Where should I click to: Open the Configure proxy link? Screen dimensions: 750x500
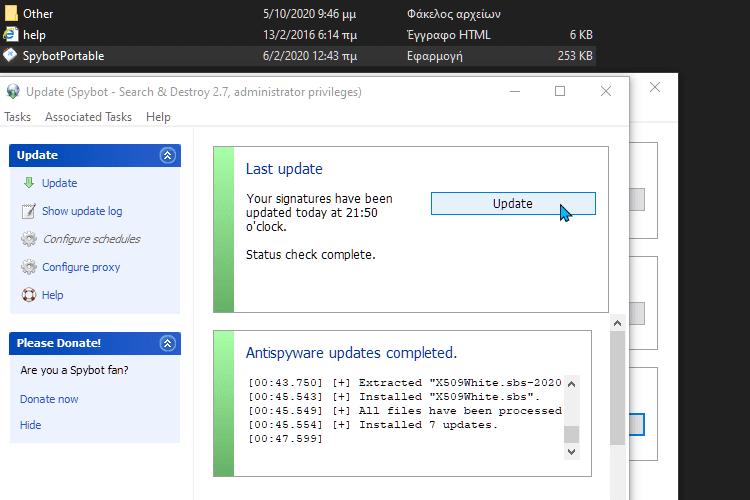pyautogui.click(x=81, y=267)
